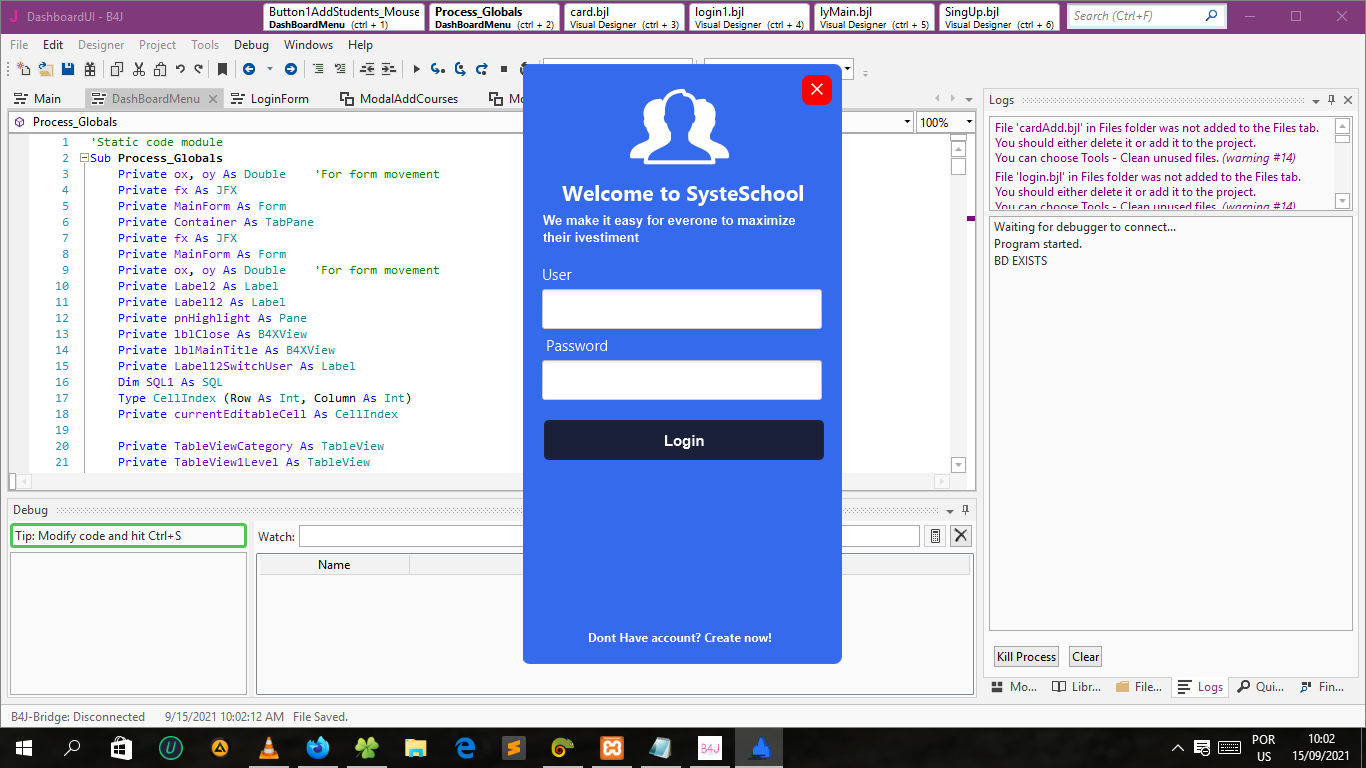Click the Undo arrow icon
This screenshot has width=1366, height=768.
click(180, 69)
